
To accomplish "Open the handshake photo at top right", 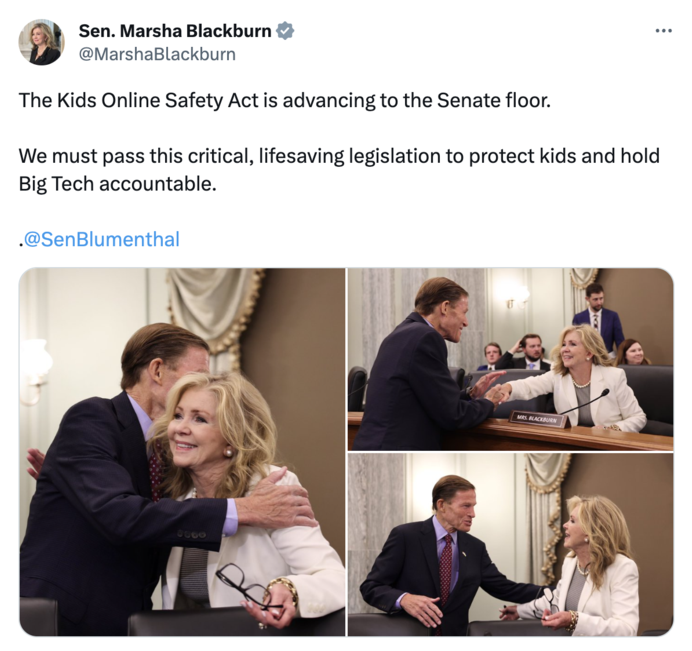I will pyautogui.click(x=511, y=359).
